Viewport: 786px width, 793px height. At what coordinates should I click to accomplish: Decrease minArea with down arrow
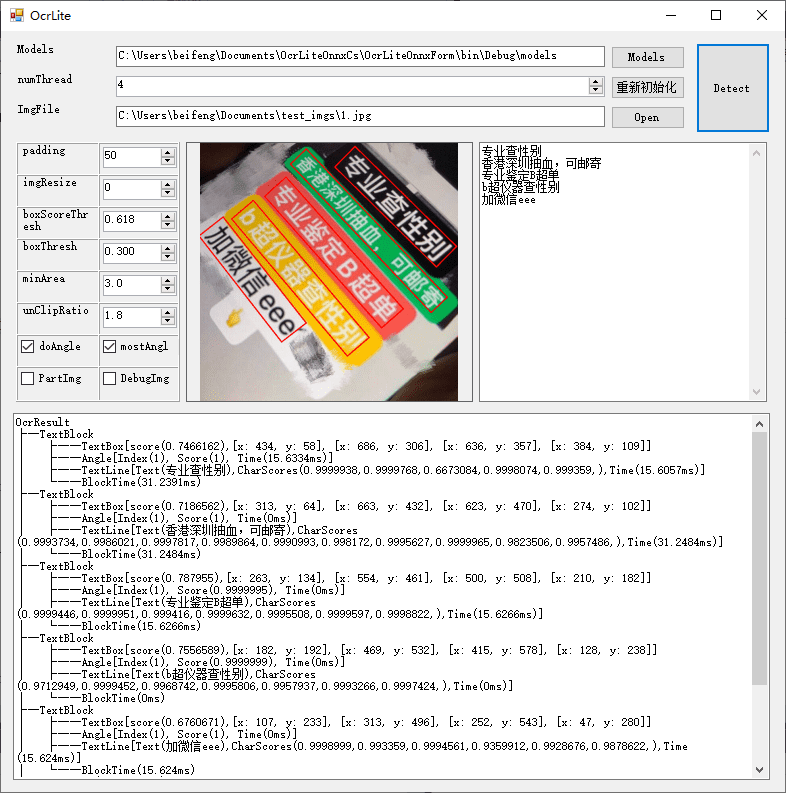168,289
